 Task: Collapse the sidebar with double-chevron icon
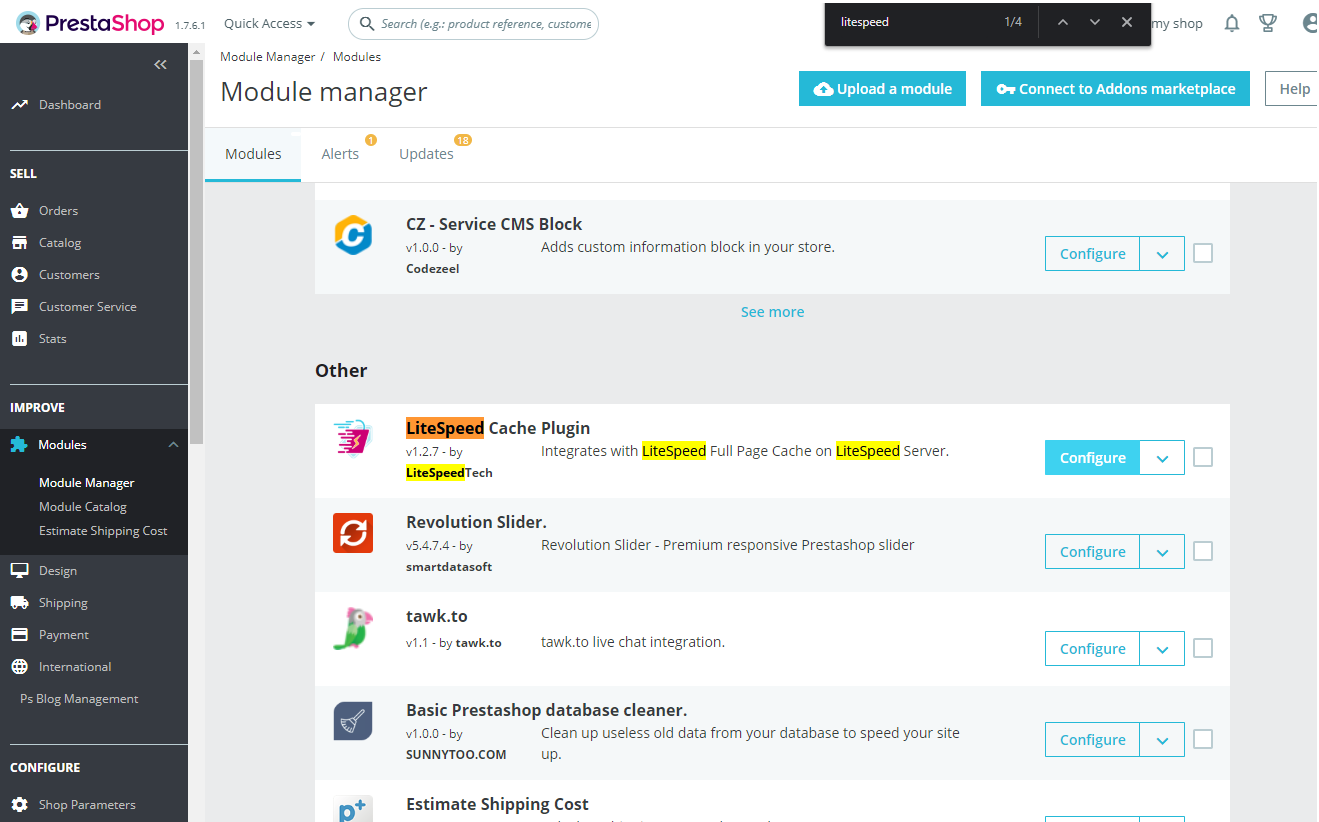tap(160, 64)
